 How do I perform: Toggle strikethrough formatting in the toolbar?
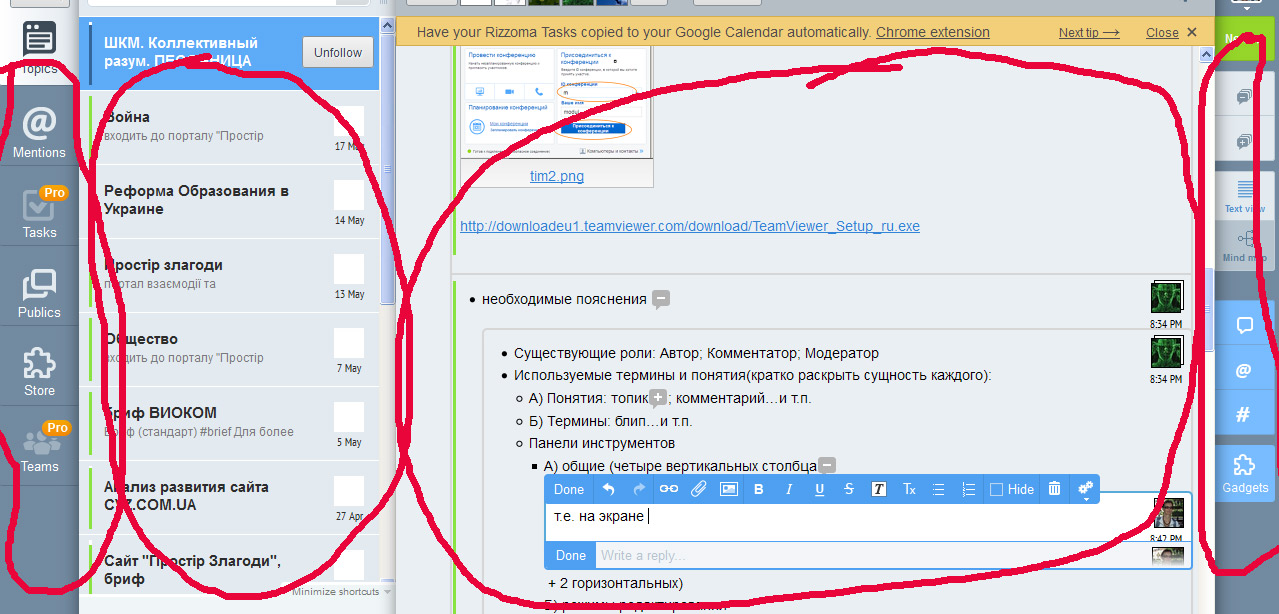pos(849,489)
